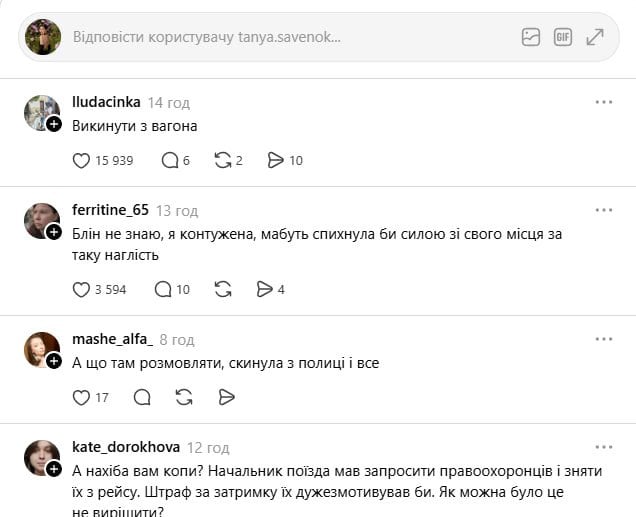The height and width of the screenshot is (517, 636).
Task: Open the GIF picker in reply box
Action: 563,37
